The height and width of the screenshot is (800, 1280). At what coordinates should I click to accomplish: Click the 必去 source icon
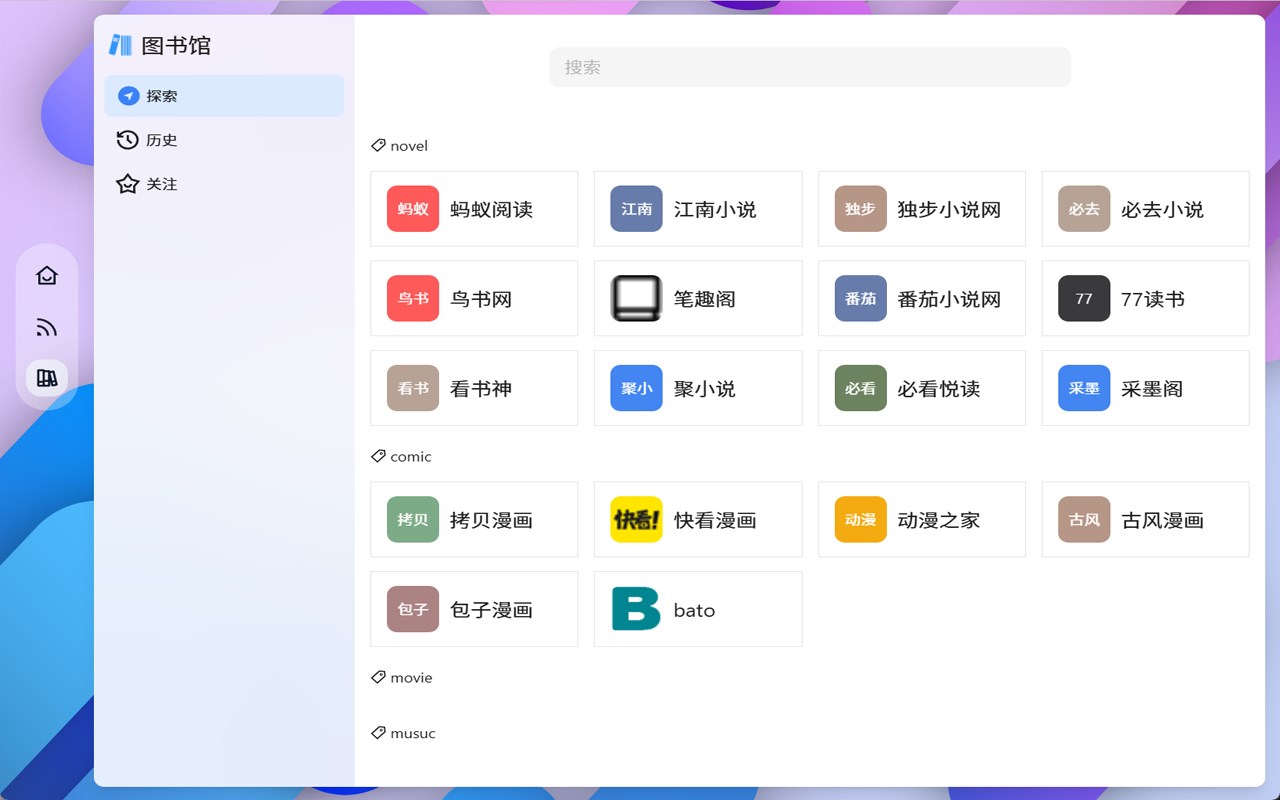pyautogui.click(x=1084, y=209)
